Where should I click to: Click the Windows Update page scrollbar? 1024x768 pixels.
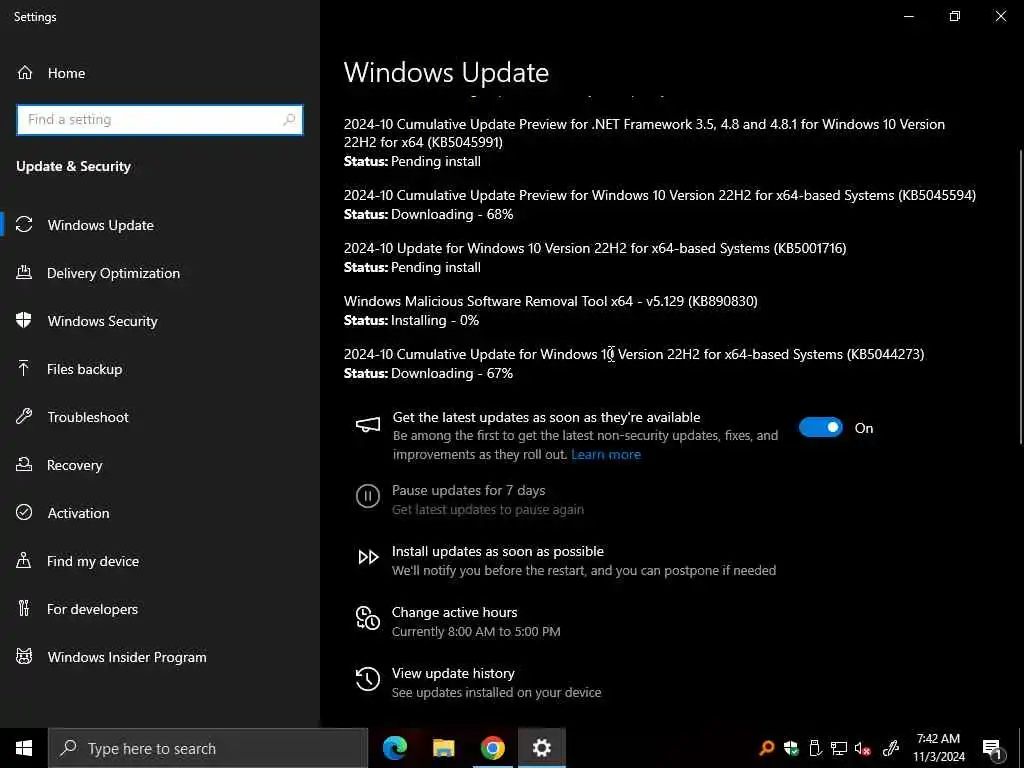(1021, 297)
